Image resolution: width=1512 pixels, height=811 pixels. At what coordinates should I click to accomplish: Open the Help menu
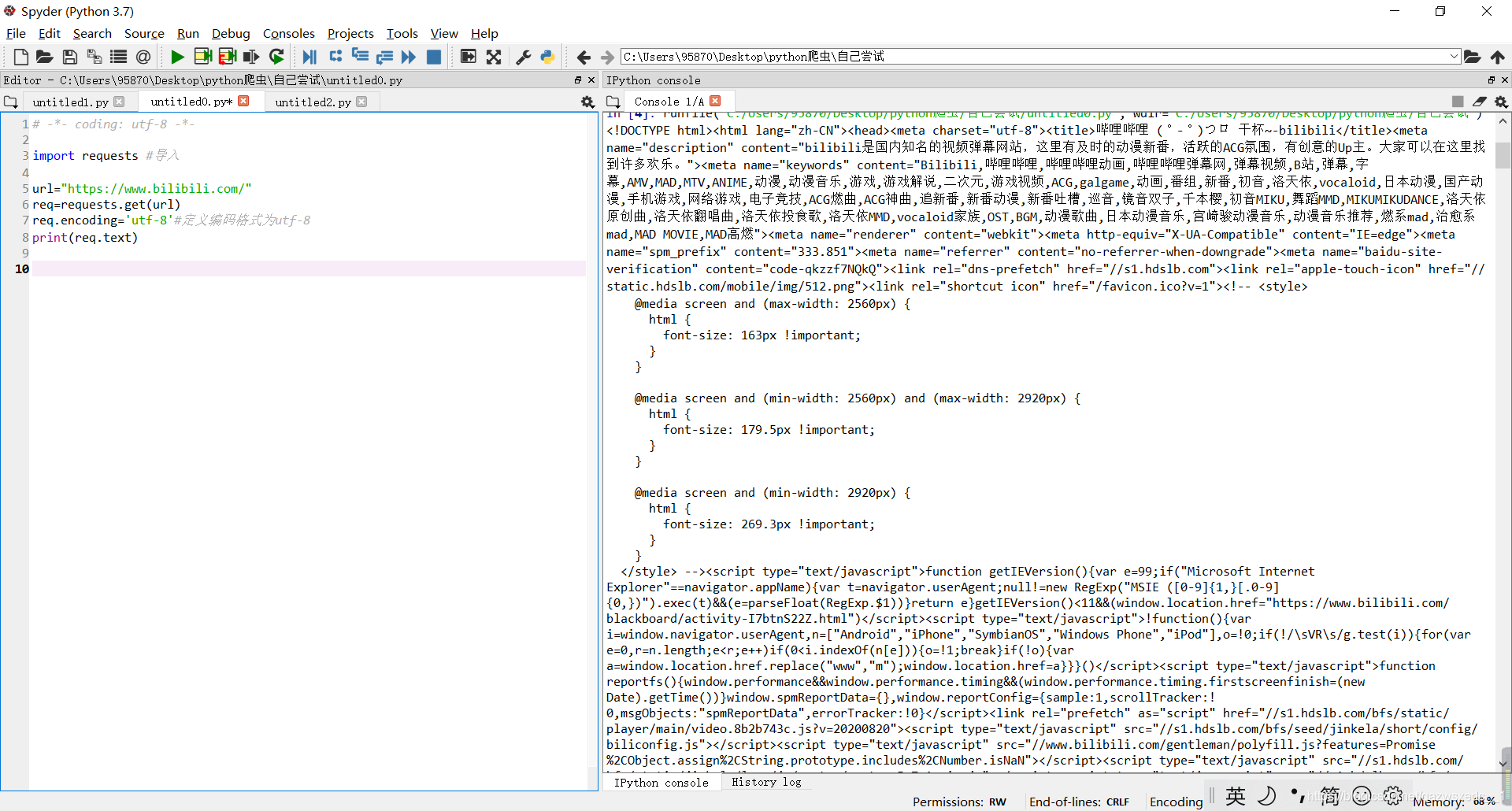(484, 33)
